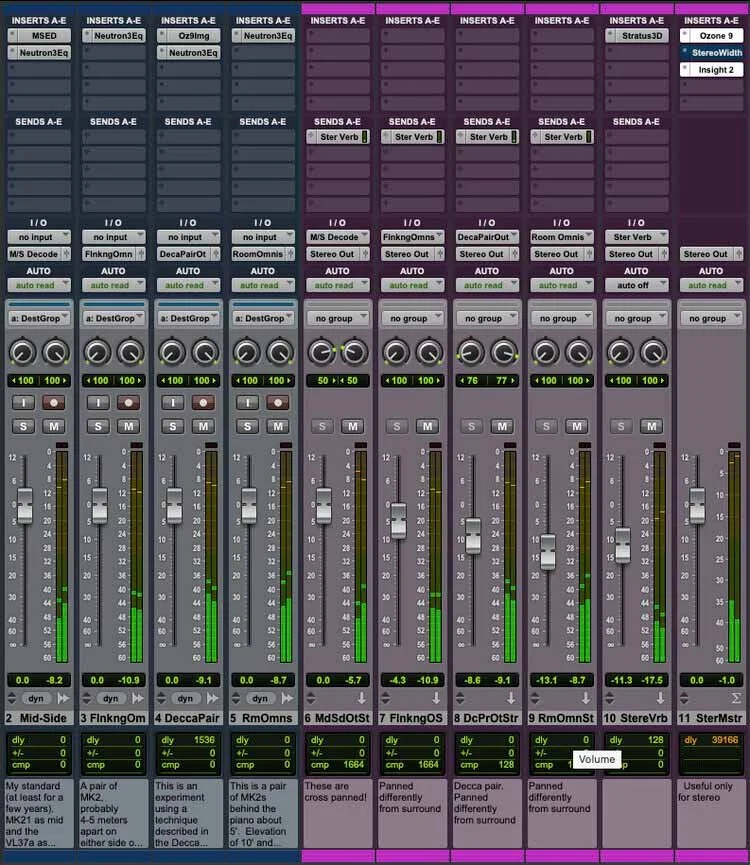Image resolution: width=750 pixels, height=865 pixels.
Task: Click the right pan knob of MdSdOtSt
Action: (x=355, y=353)
